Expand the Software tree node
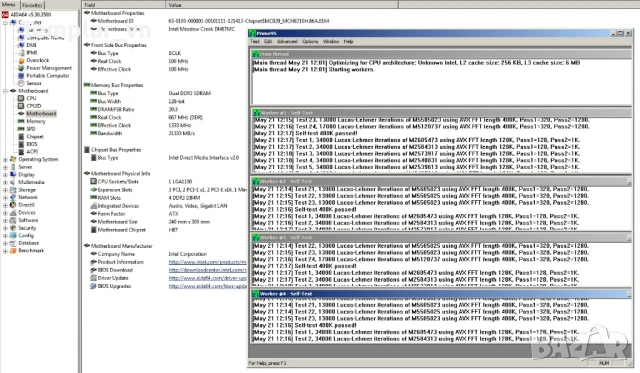640x373 pixels. coord(5,220)
